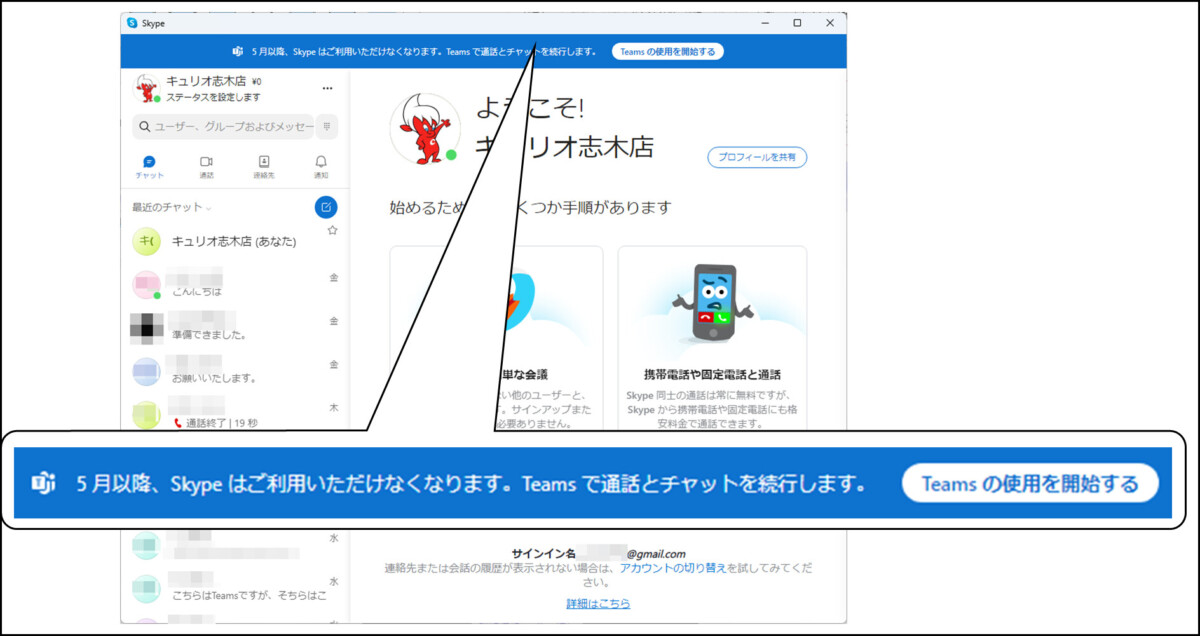Open the chat showing '通話終了 | 19 秒'
Image resolution: width=1200 pixels, height=636 pixels.
click(235, 414)
